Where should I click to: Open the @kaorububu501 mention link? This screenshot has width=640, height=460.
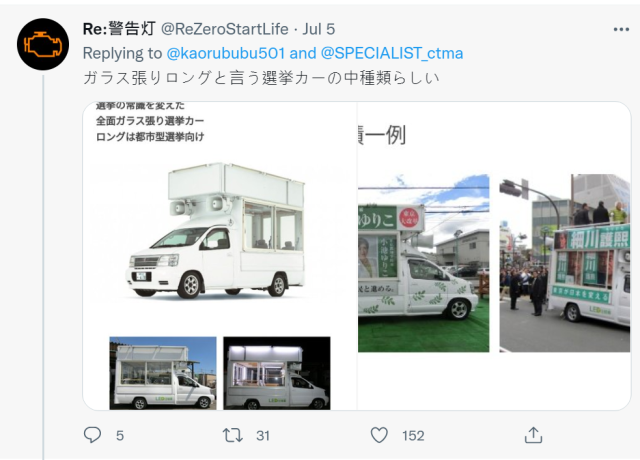click(x=226, y=53)
